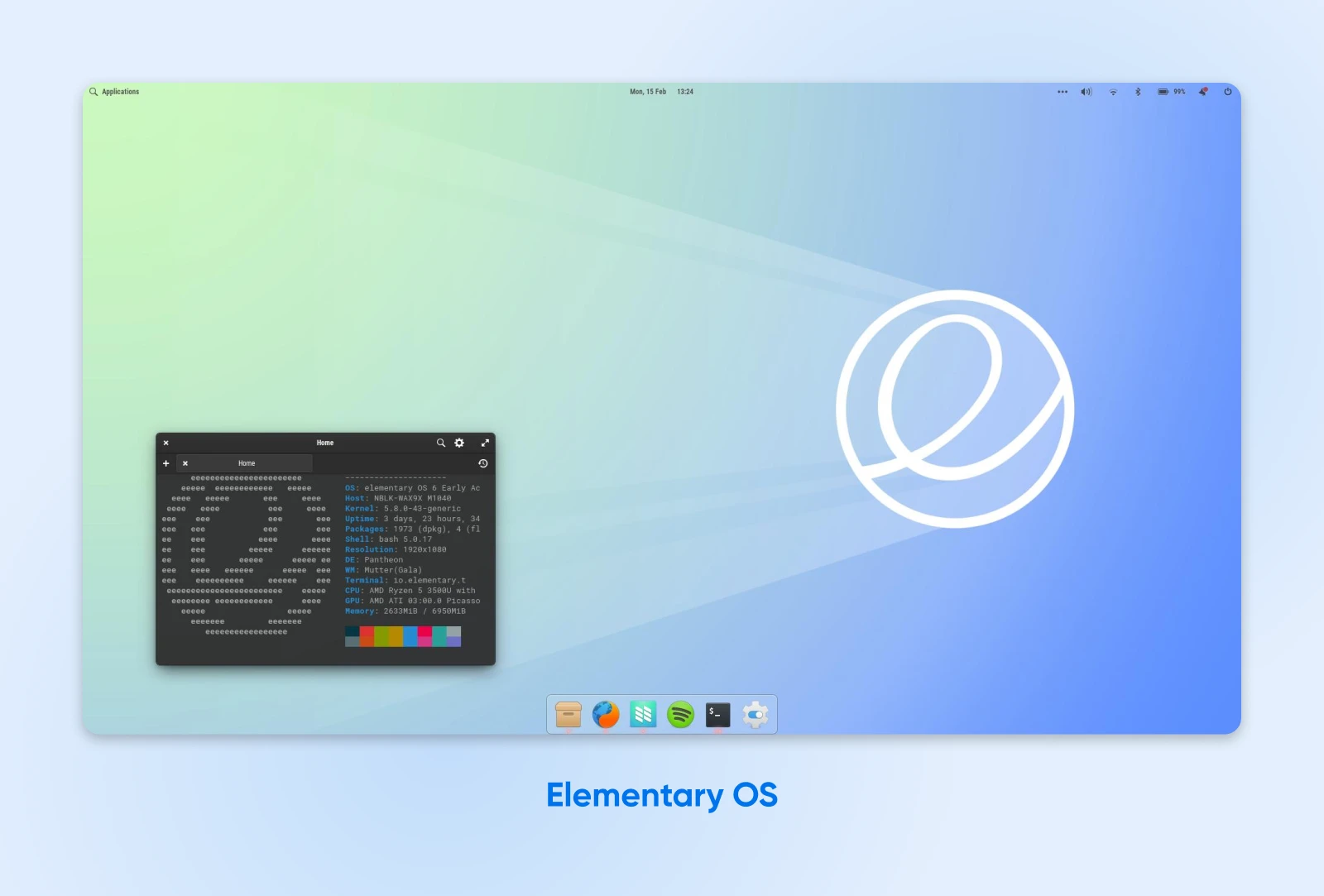Viewport: 1324px width, 896px height.
Task: Click the Uptime line in terminal output
Action: pos(412,519)
